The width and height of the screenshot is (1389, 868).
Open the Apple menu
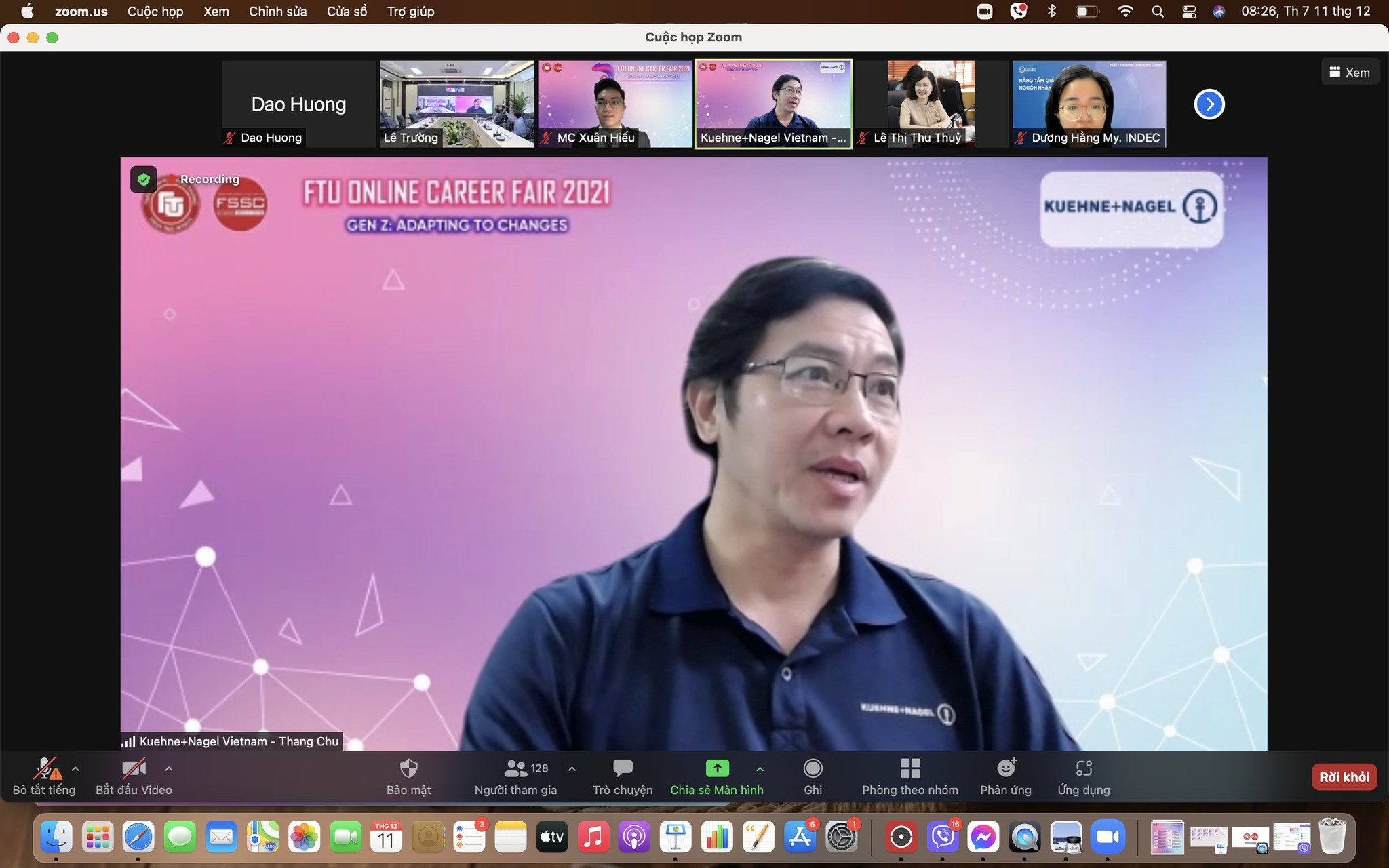[x=27, y=12]
